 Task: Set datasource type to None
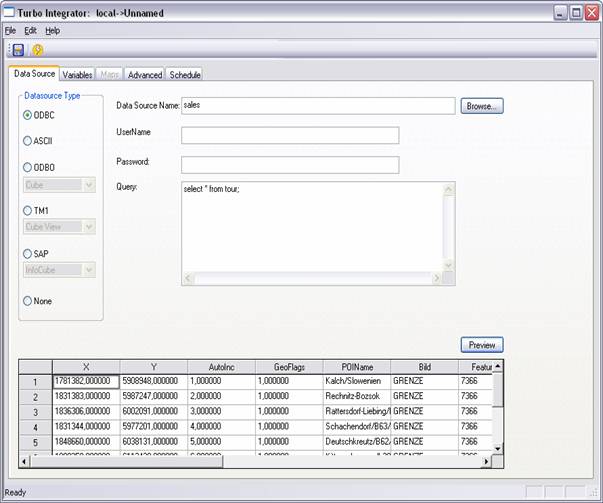pyautogui.click(x=28, y=300)
